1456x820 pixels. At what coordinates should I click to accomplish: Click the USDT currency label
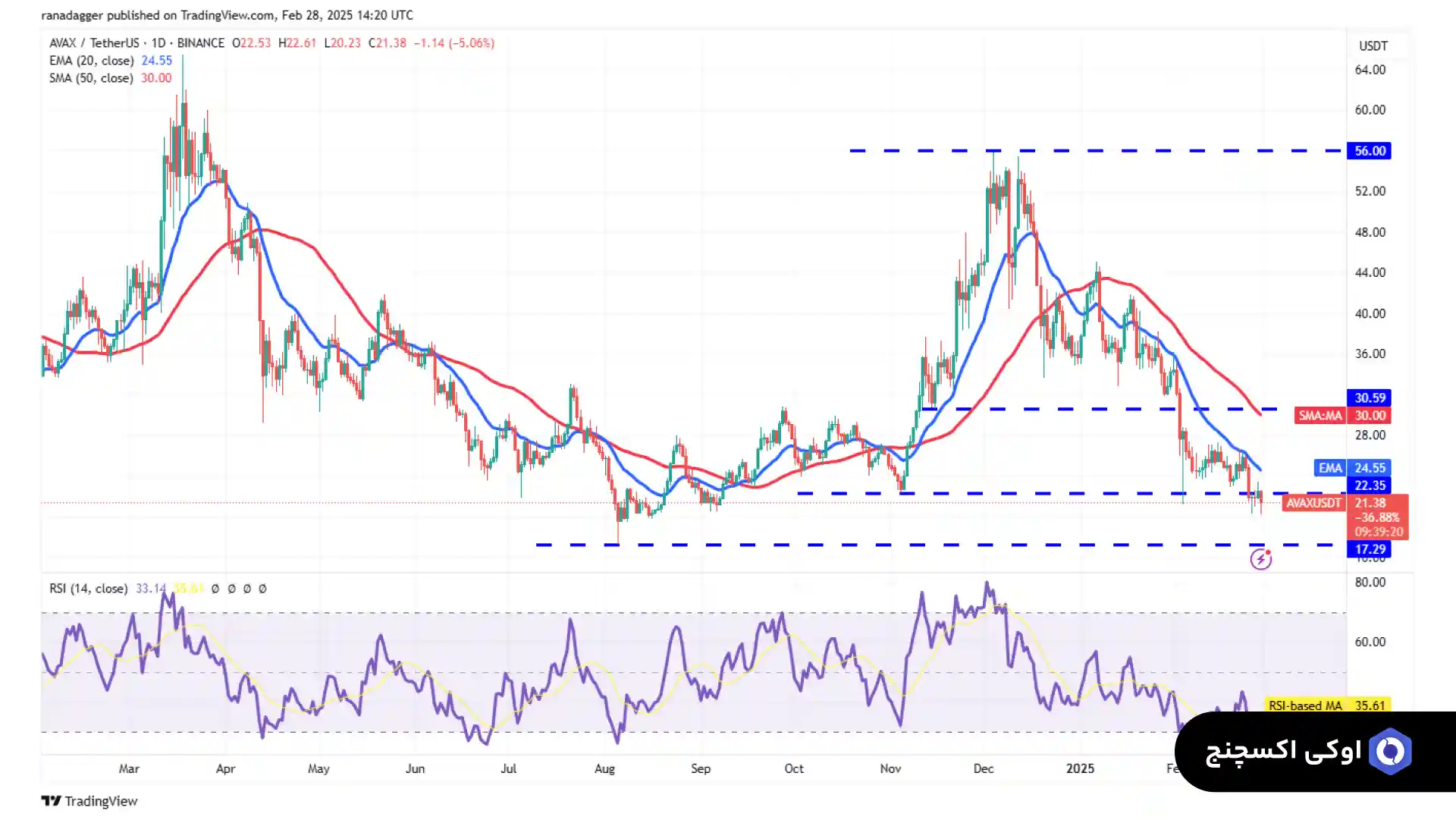tap(1373, 46)
